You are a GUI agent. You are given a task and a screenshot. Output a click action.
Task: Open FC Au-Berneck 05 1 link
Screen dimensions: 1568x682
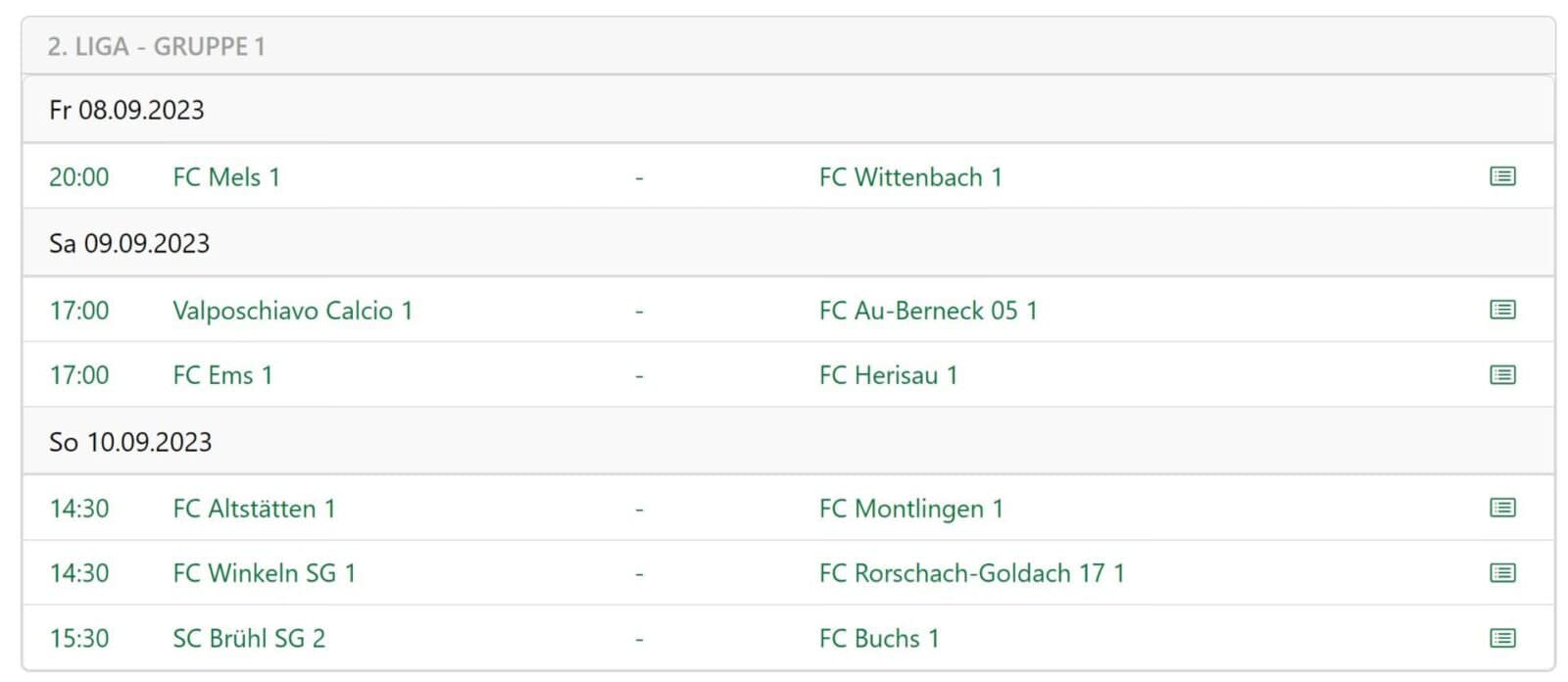928,311
